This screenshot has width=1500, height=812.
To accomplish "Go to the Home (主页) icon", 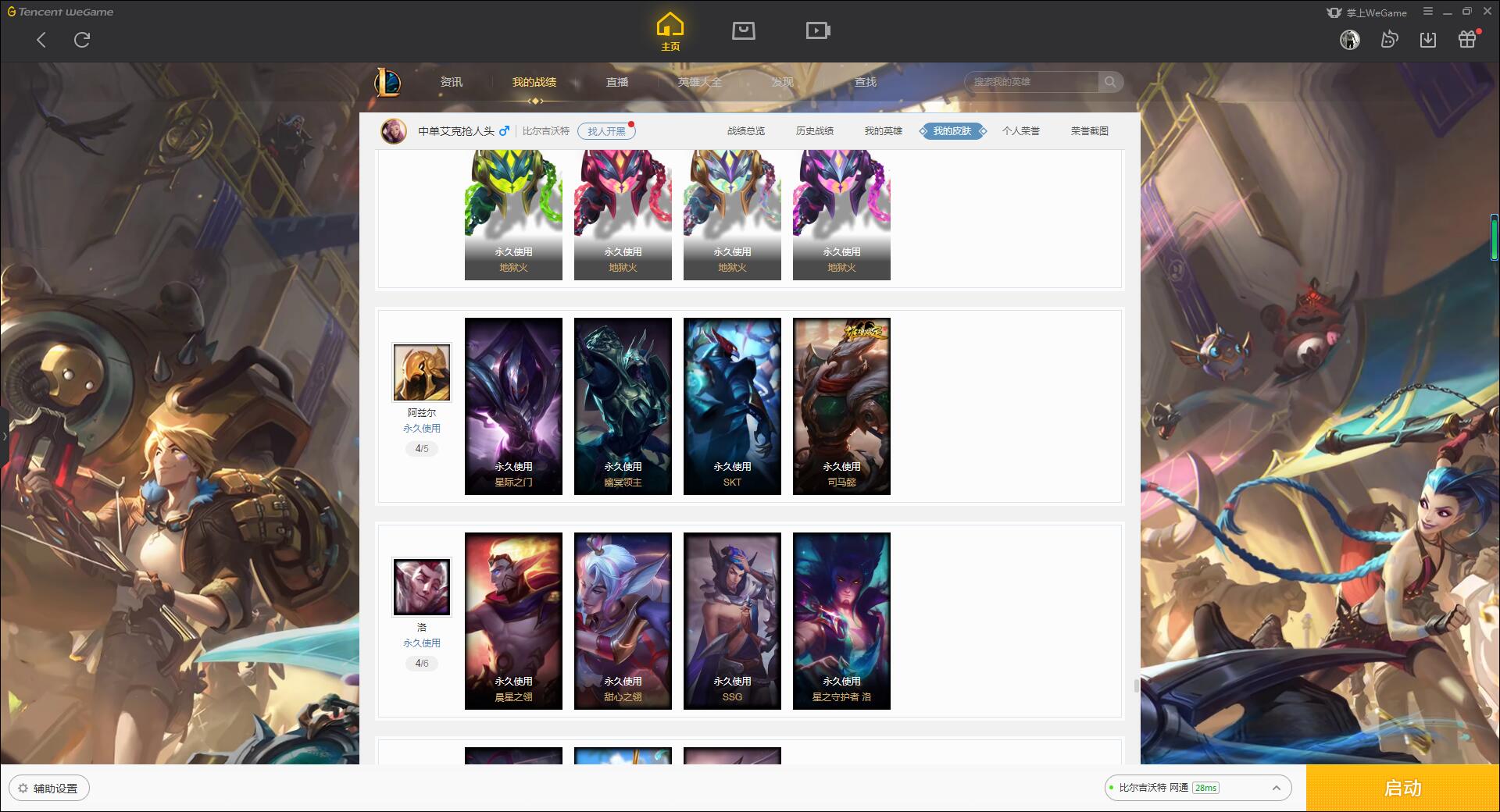I will coord(670,32).
